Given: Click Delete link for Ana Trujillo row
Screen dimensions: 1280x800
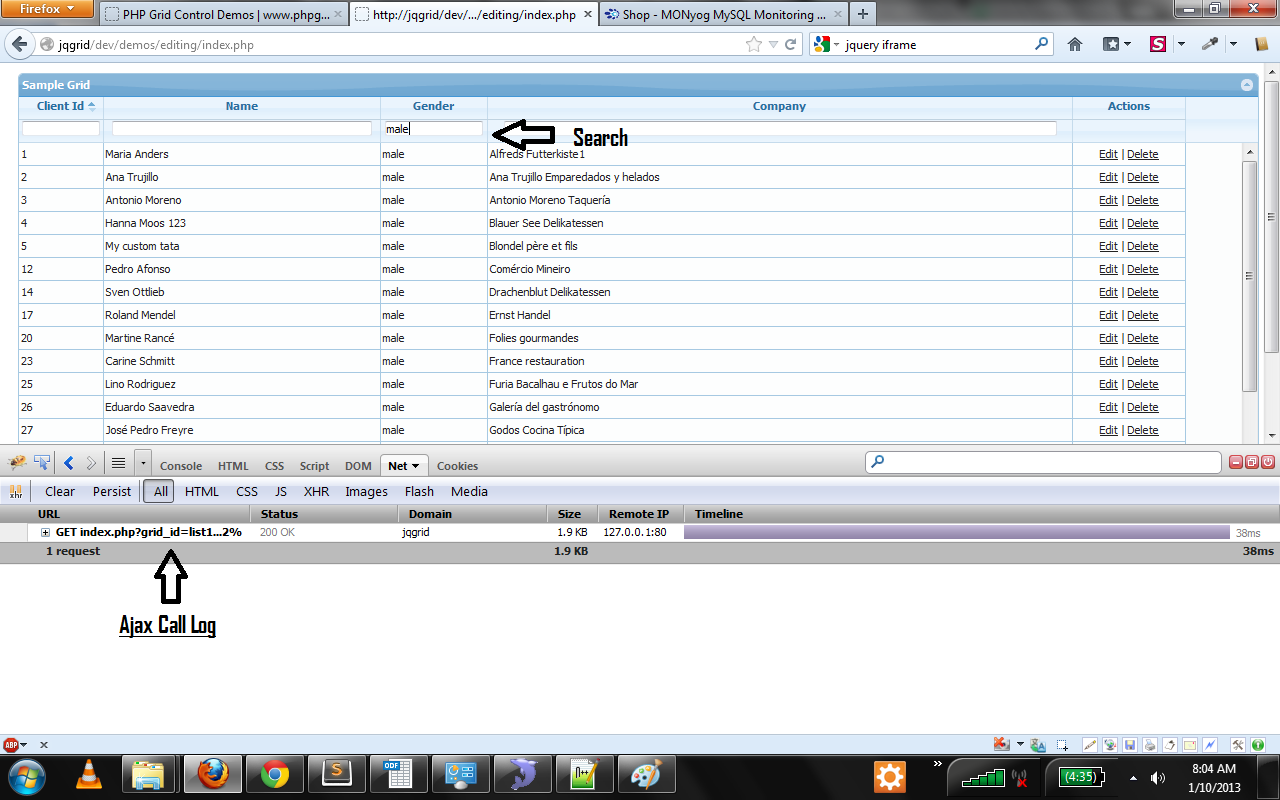Looking at the screenshot, I should [x=1142, y=177].
